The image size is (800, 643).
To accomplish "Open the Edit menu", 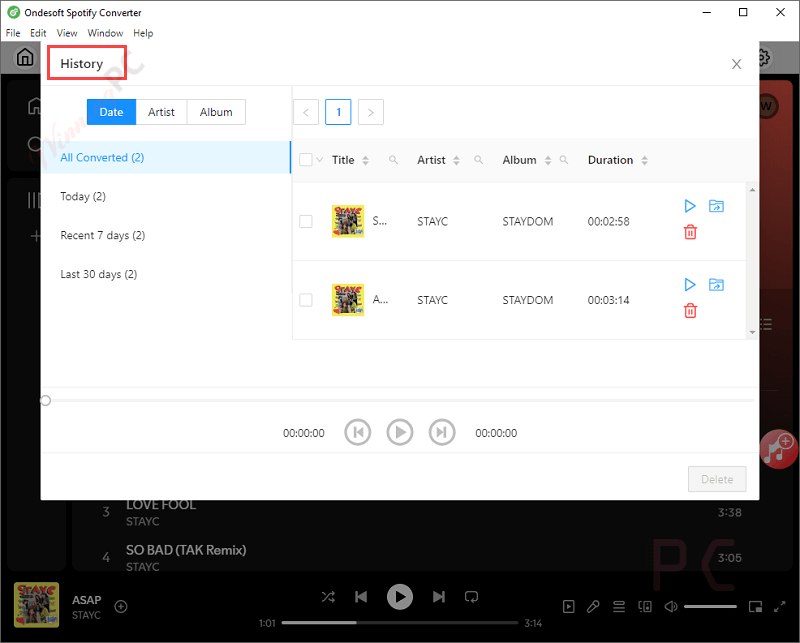I will [x=38, y=33].
